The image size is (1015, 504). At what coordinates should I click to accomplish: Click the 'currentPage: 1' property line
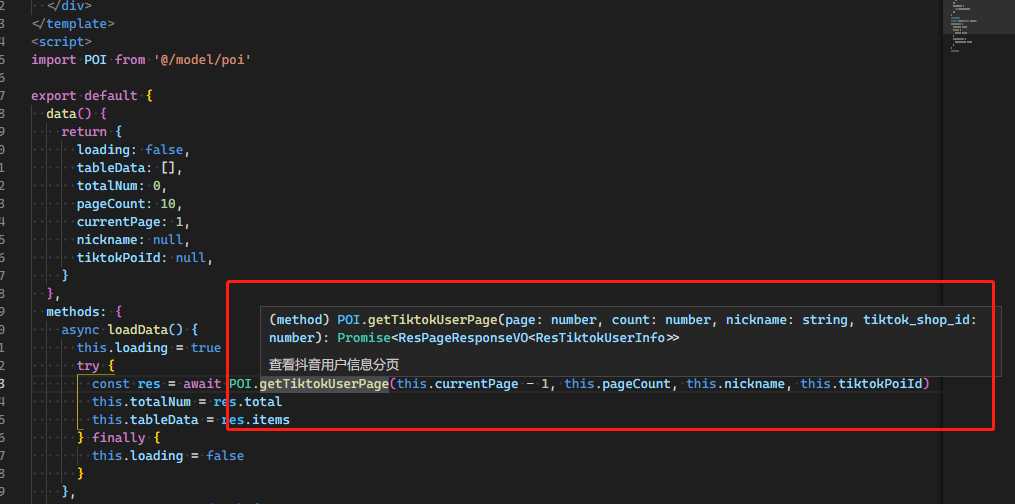(134, 222)
